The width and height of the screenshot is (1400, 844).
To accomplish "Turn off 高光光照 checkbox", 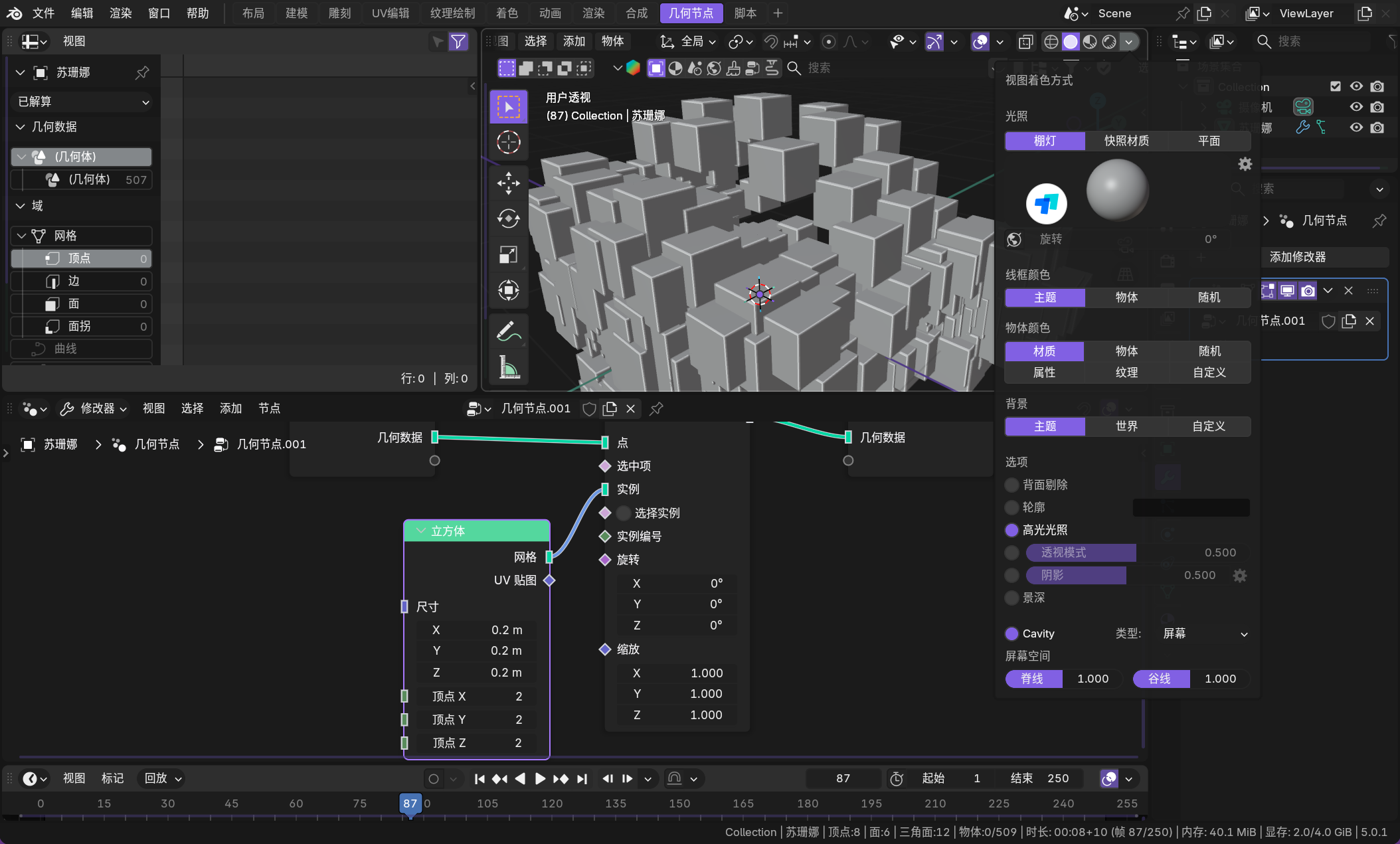I will 1011,530.
